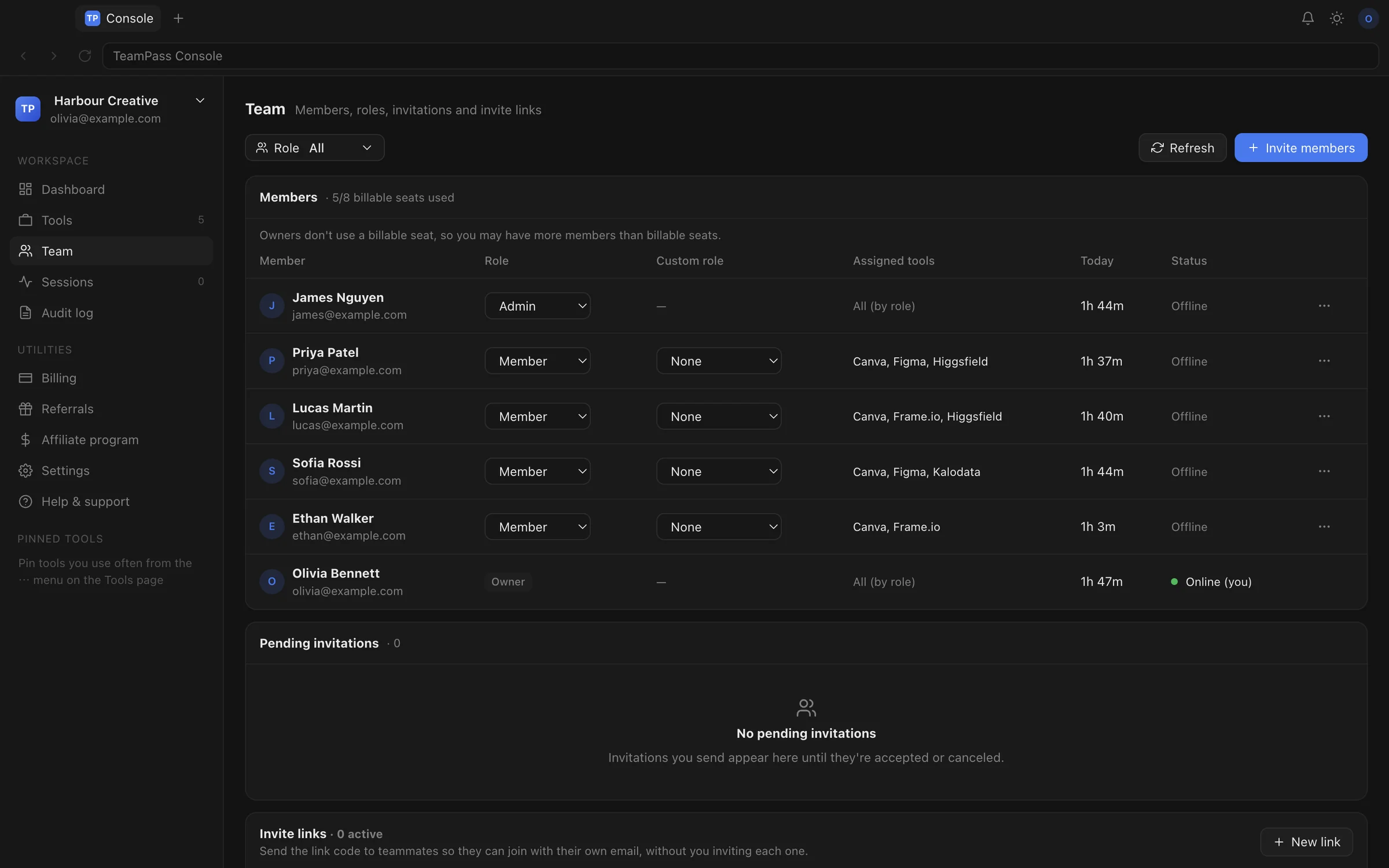Image resolution: width=1389 pixels, height=868 pixels.
Task: Open Settings in sidebar
Action: pos(112,470)
